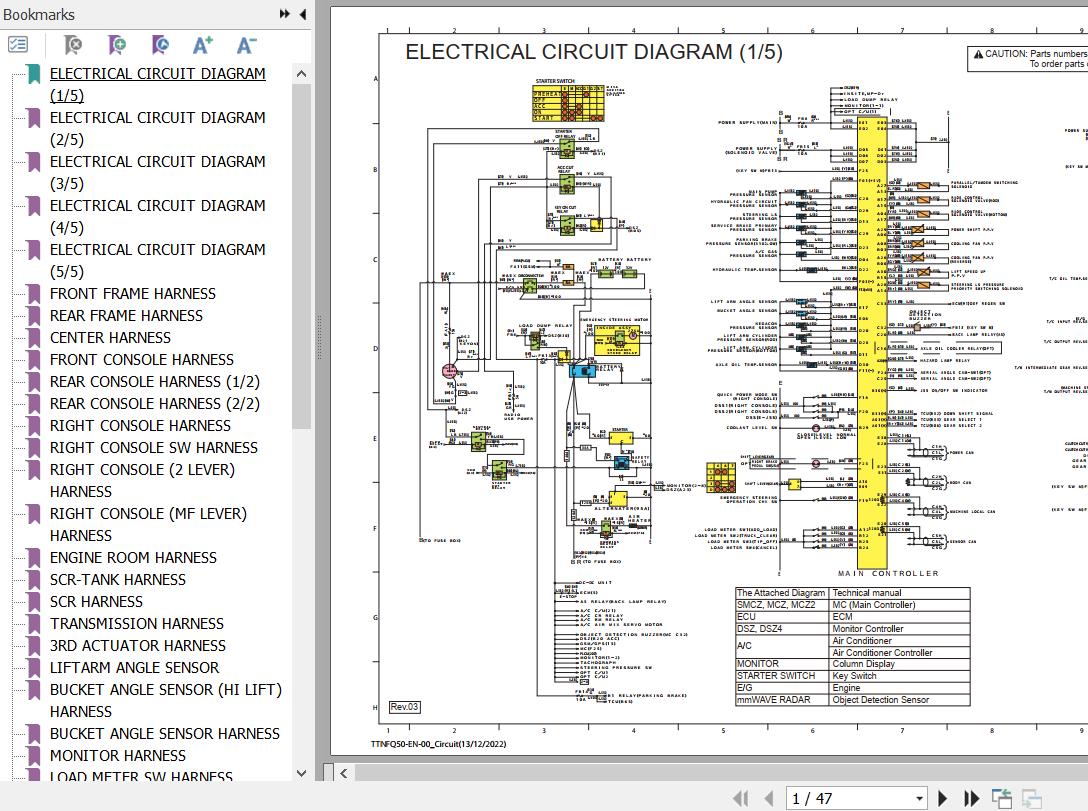Select the REAR FRAME HARNESS bookmark
1088x811 pixels.
click(x=126, y=316)
